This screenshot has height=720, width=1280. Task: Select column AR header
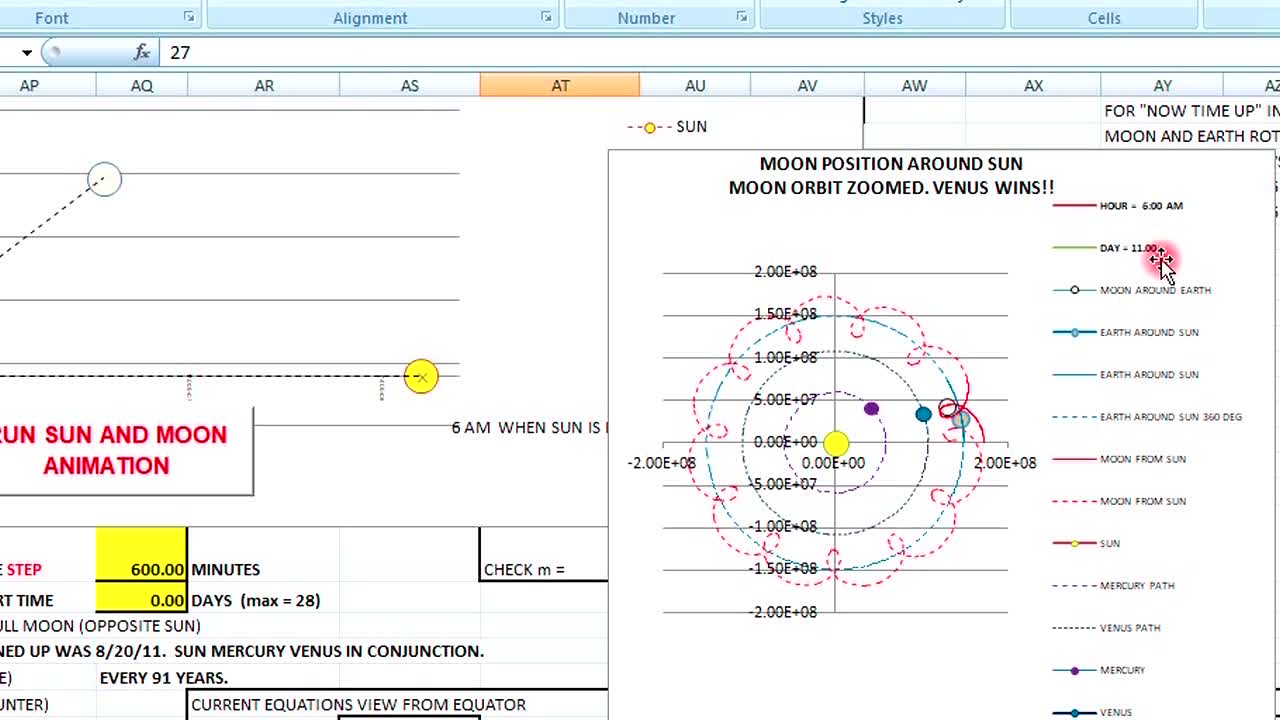264,86
